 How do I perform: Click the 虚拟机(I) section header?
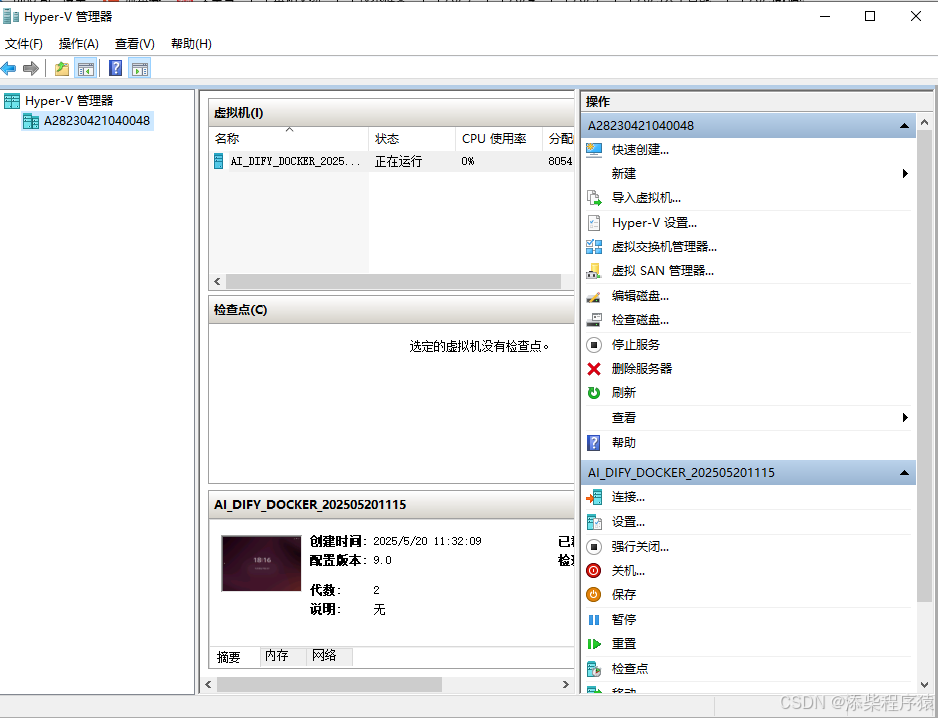click(391, 112)
